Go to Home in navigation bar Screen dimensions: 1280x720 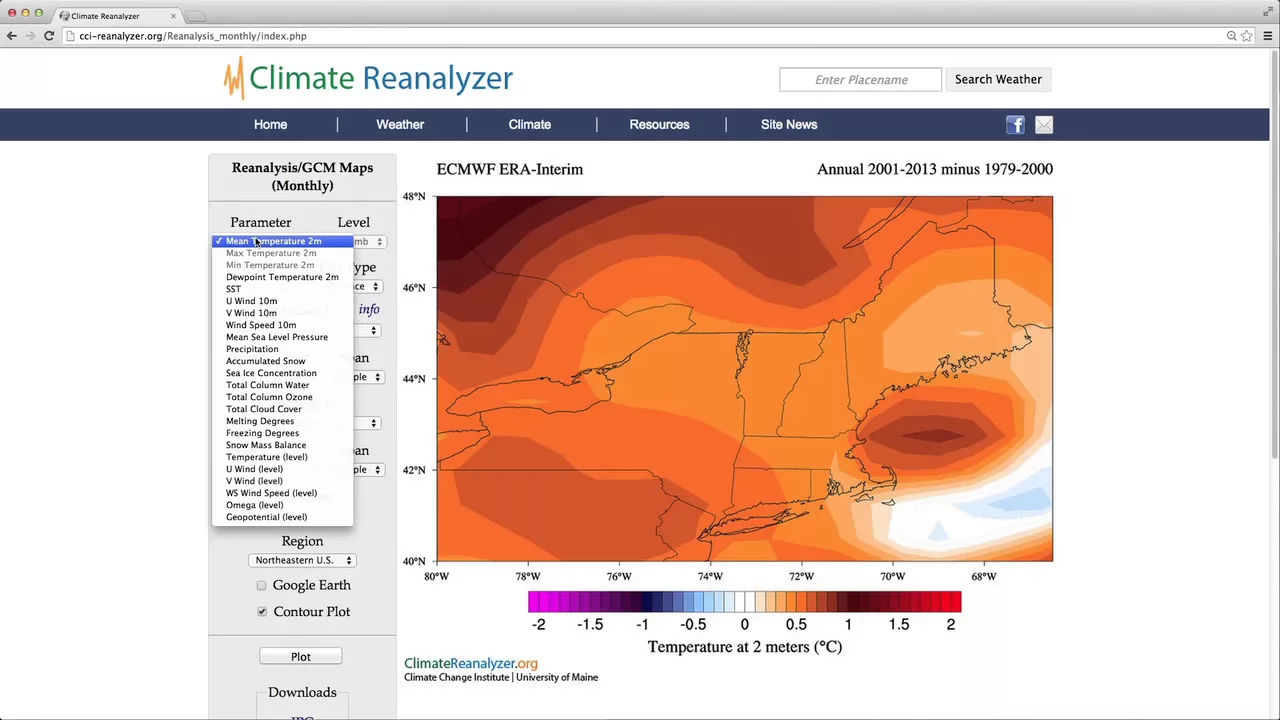click(270, 125)
